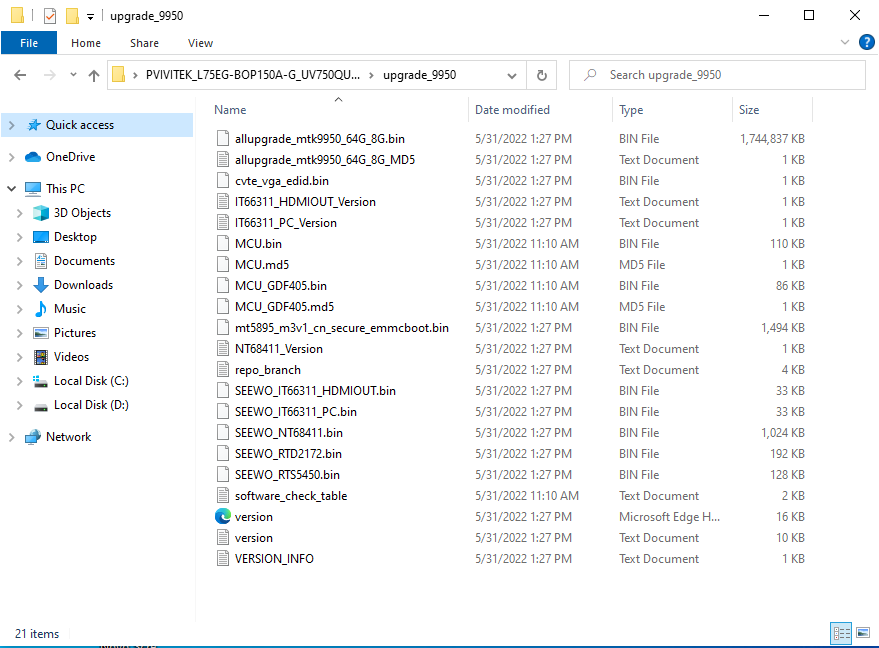
Task: Select Local Disk (D:) drive icon
Action: click(x=41, y=406)
